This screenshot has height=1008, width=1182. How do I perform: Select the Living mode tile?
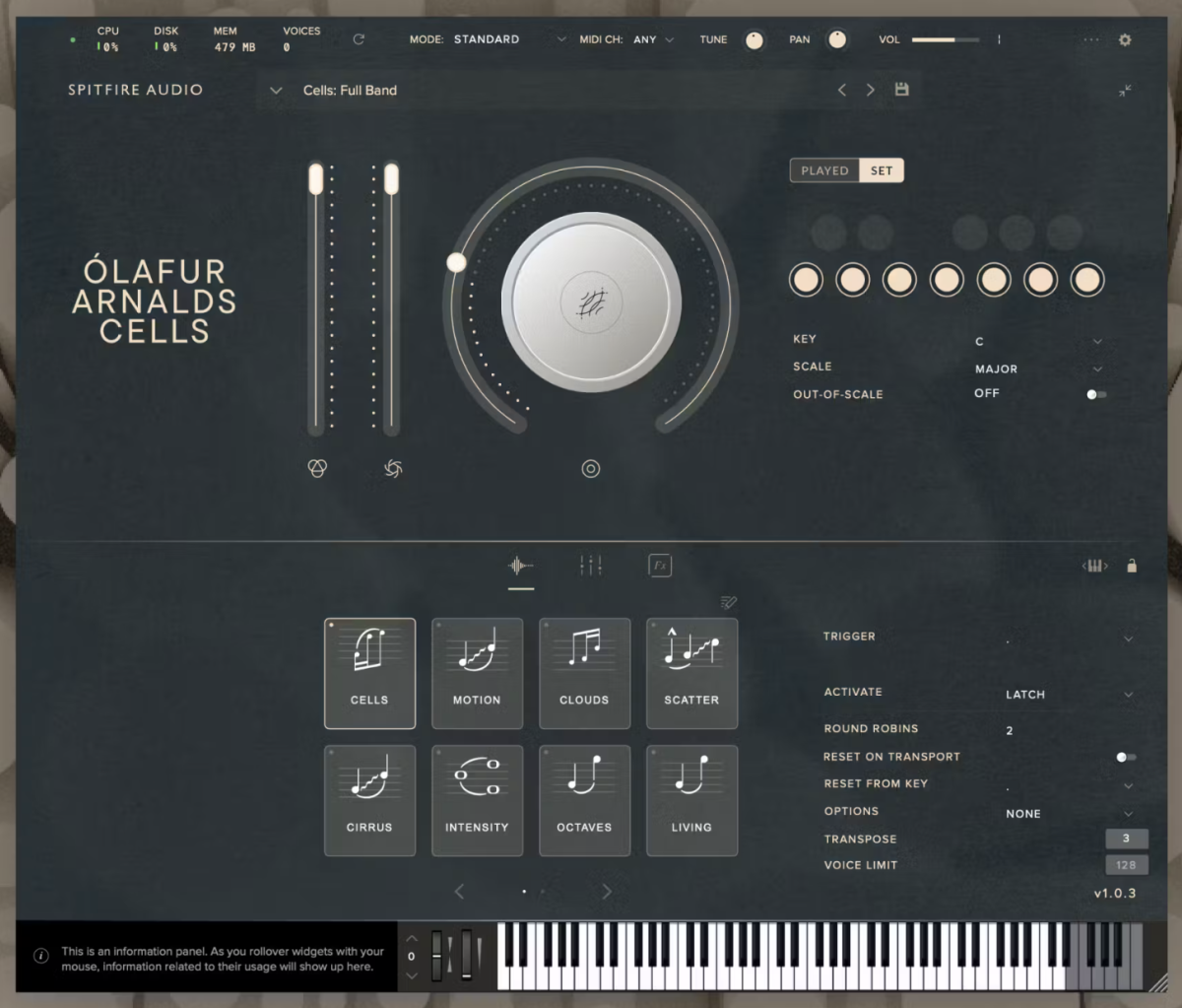(691, 800)
